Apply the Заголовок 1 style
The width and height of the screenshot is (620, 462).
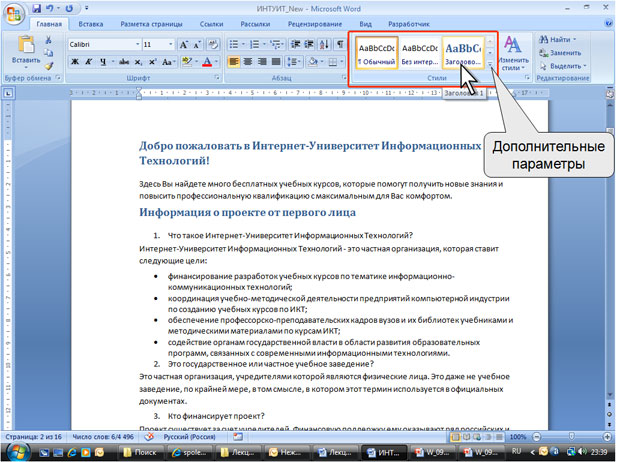(x=463, y=53)
